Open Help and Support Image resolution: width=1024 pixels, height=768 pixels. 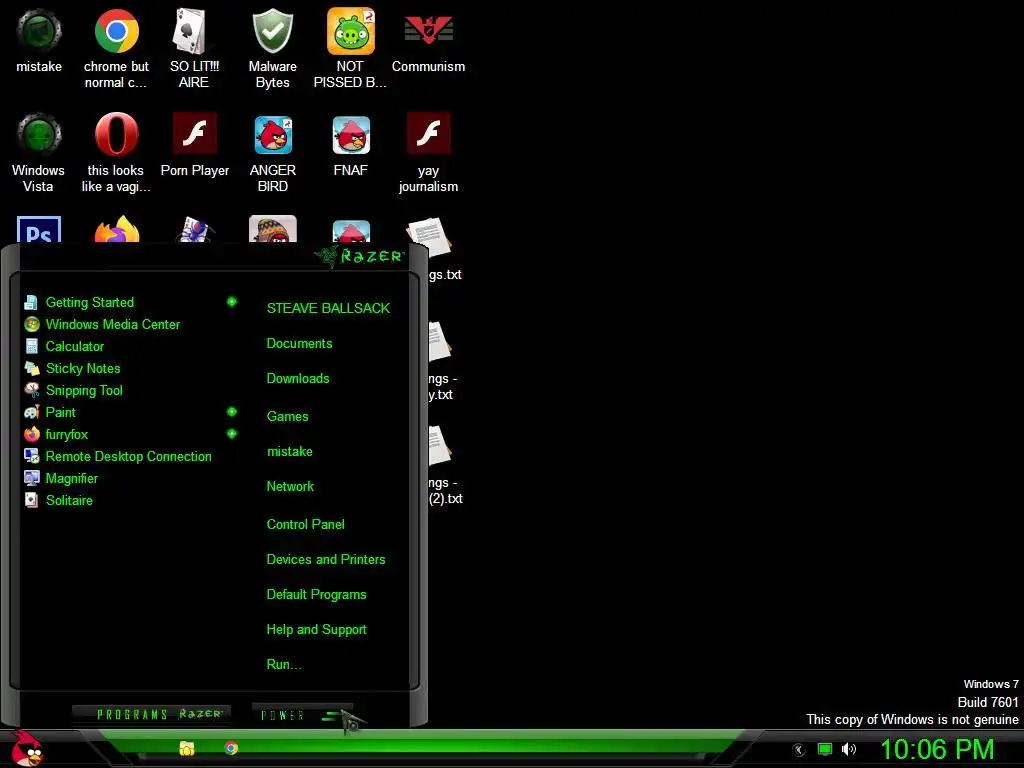coord(316,630)
